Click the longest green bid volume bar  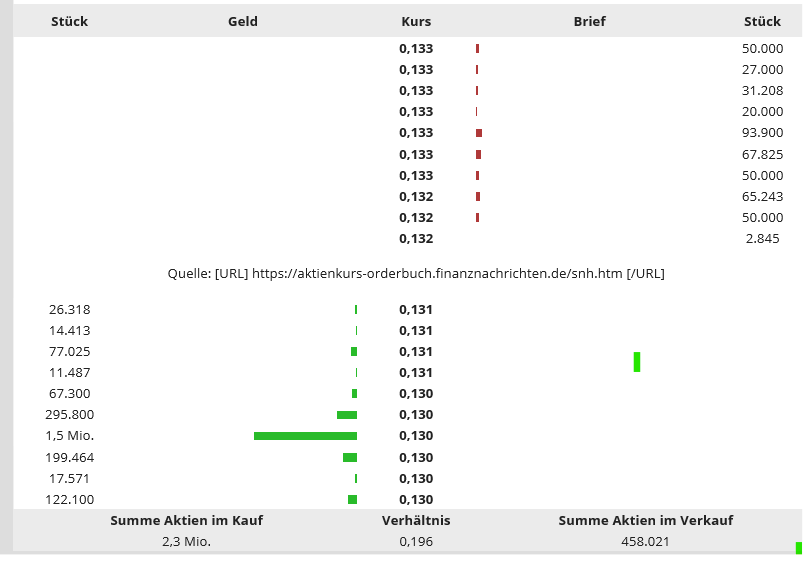tap(305, 436)
